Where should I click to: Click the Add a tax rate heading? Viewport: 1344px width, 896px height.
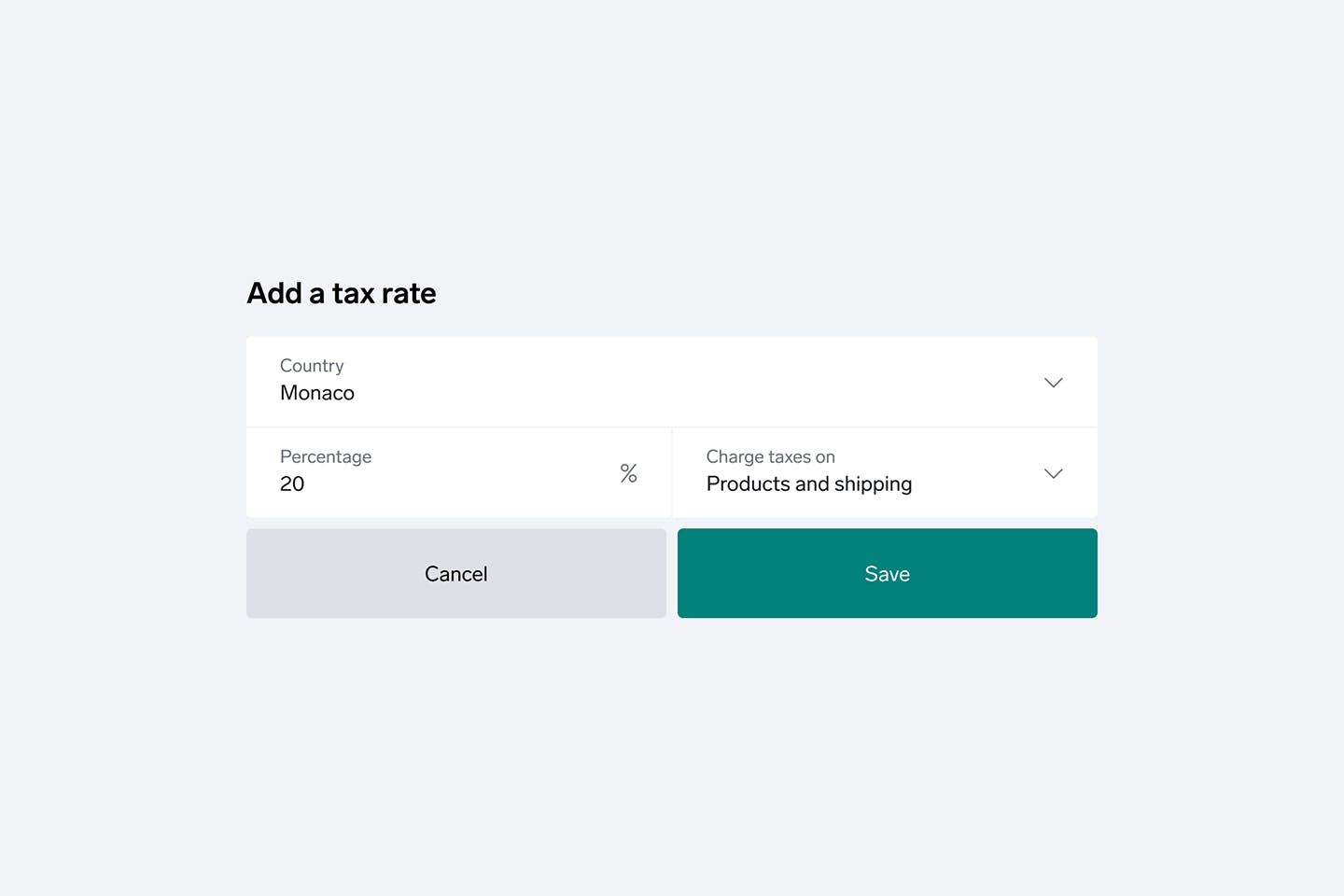pyautogui.click(x=342, y=293)
